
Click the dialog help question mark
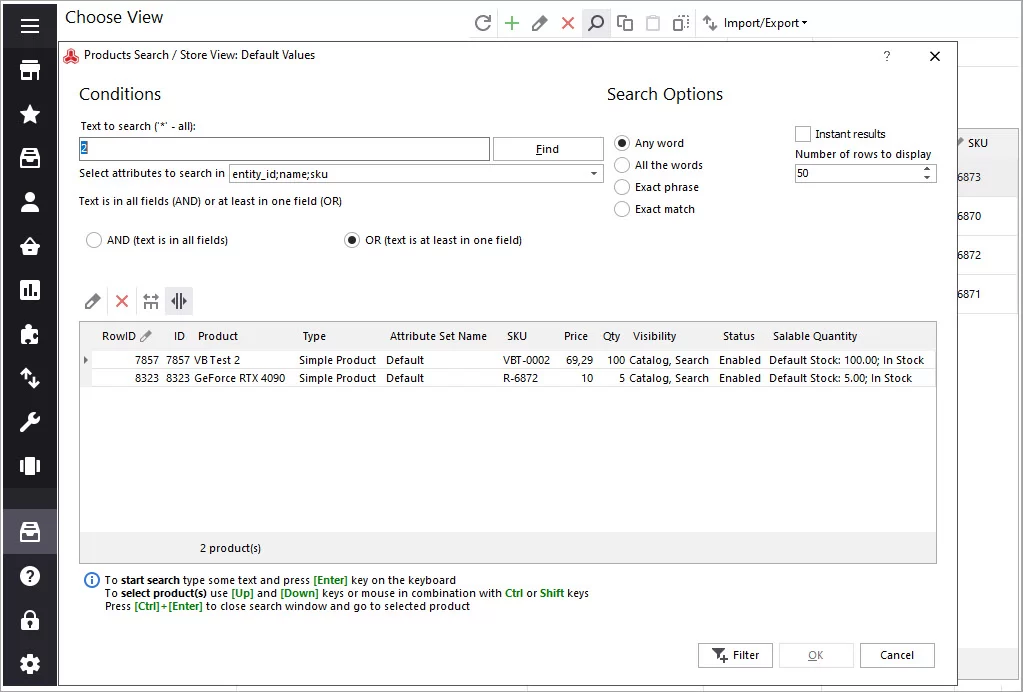click(887, 56)
